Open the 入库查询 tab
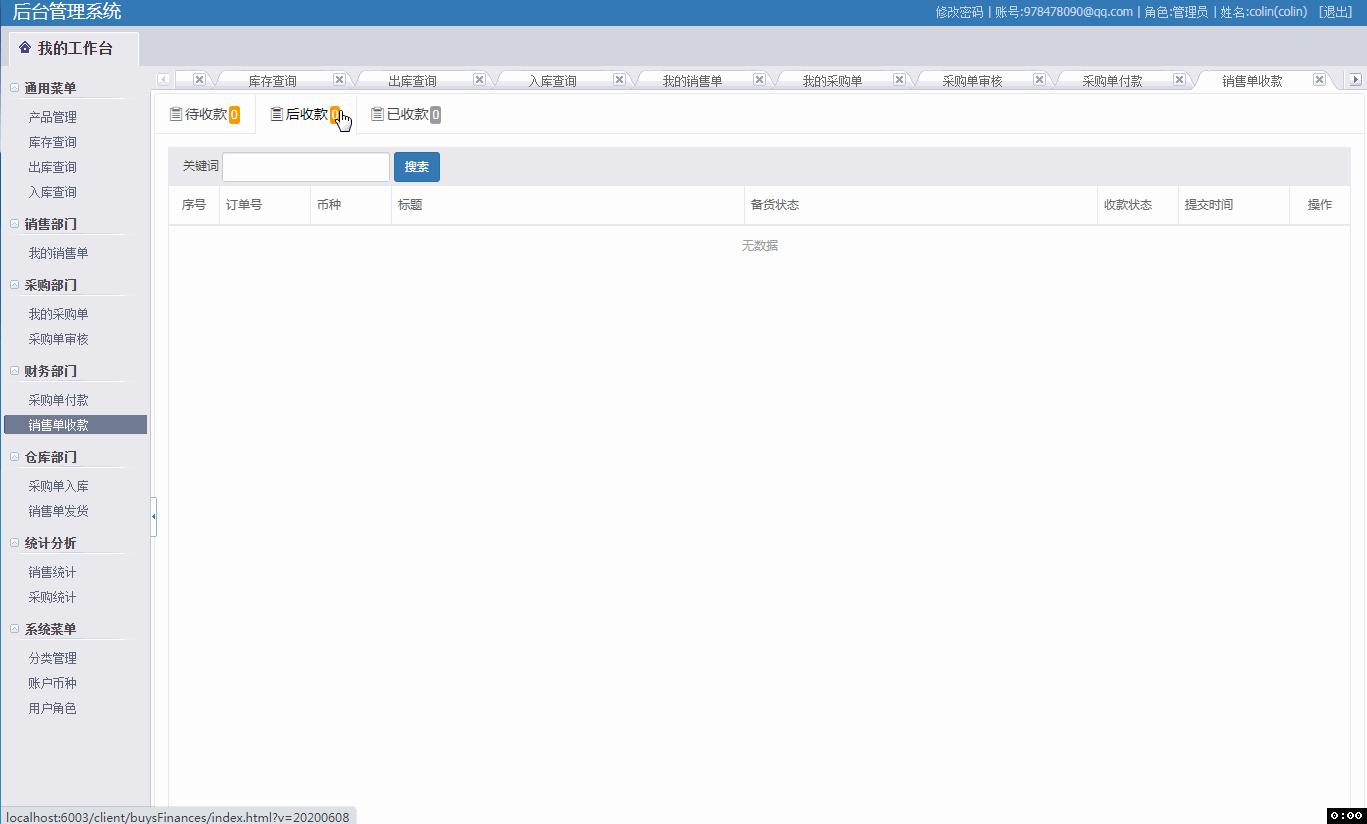This screenshot has height=824, width=1367. click(552, 79)
